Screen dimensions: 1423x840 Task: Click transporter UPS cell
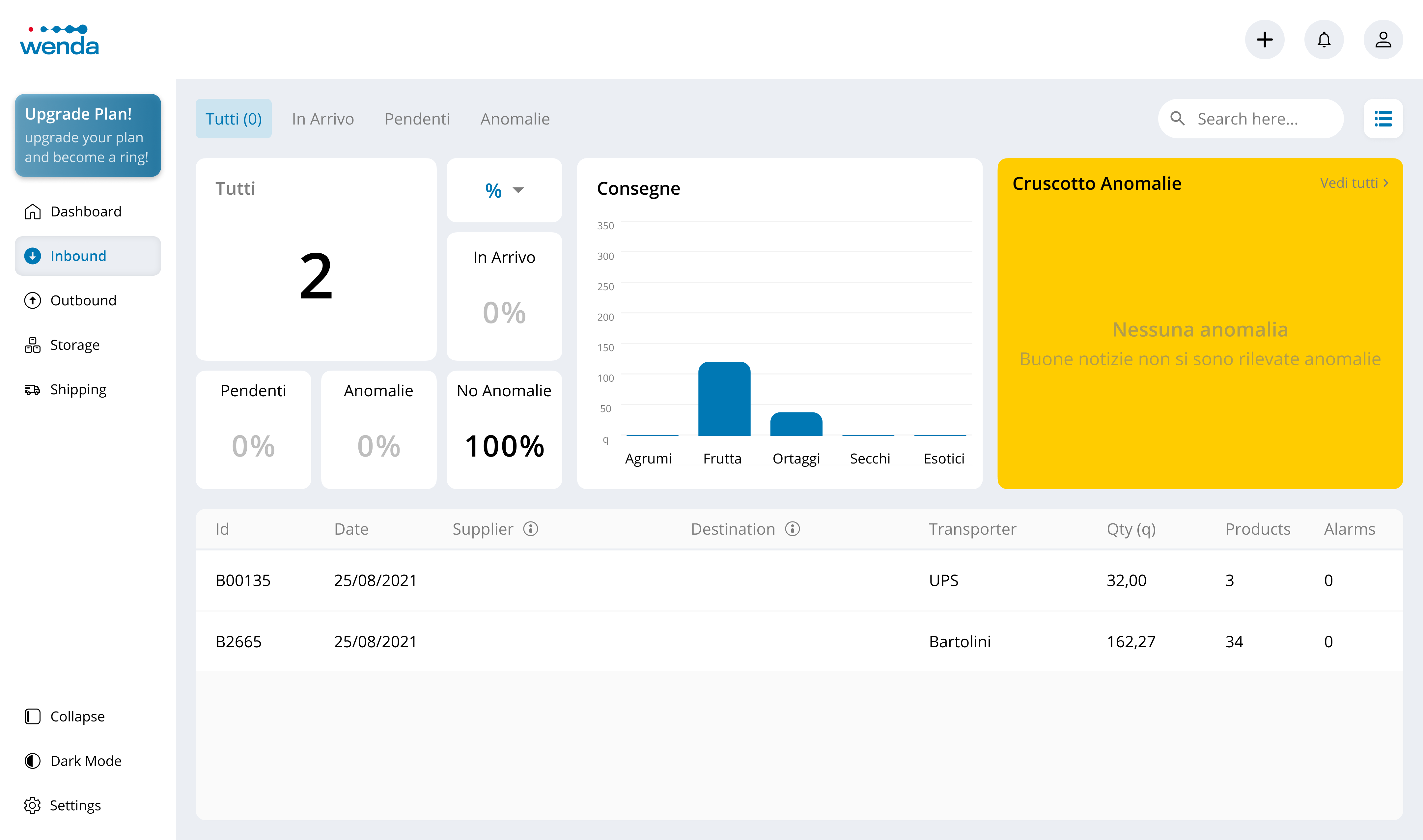point(944,580)
